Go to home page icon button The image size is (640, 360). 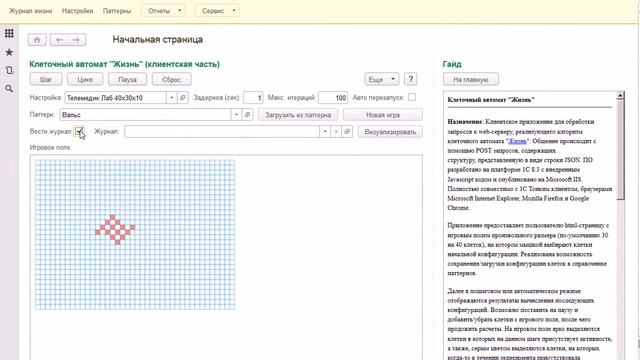37,40
